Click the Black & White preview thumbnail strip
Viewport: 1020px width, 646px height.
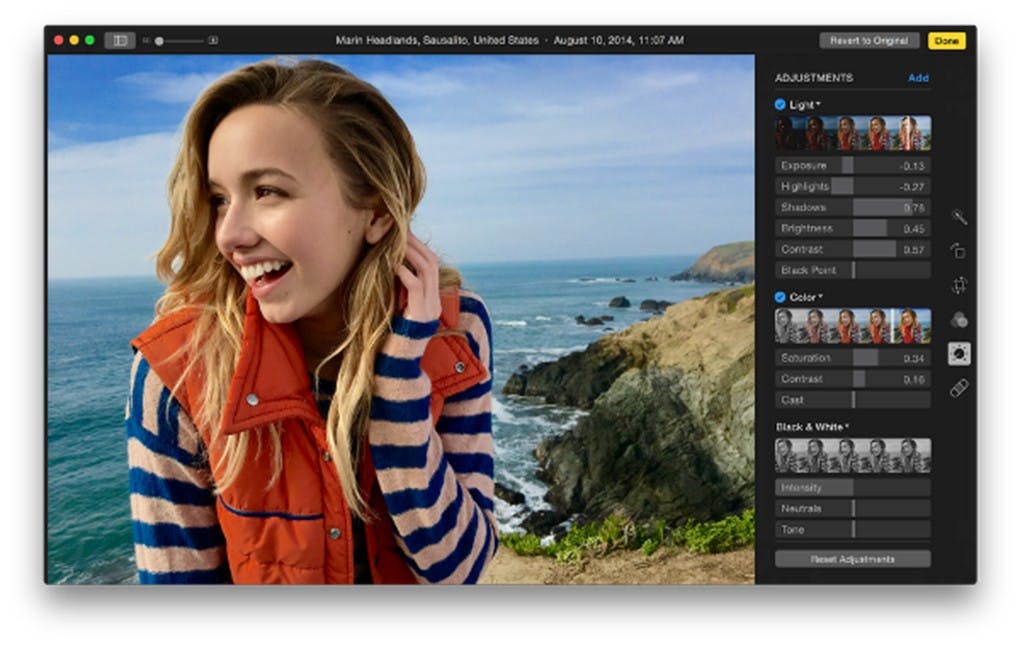[x=852, y=455]
